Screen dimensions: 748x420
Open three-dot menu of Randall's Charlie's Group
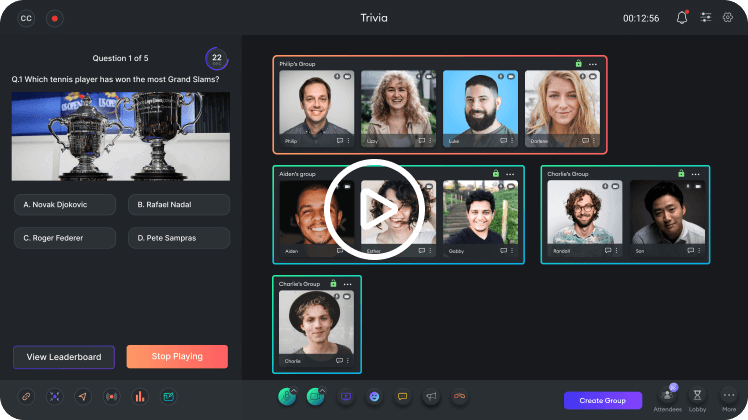(696, 175)
